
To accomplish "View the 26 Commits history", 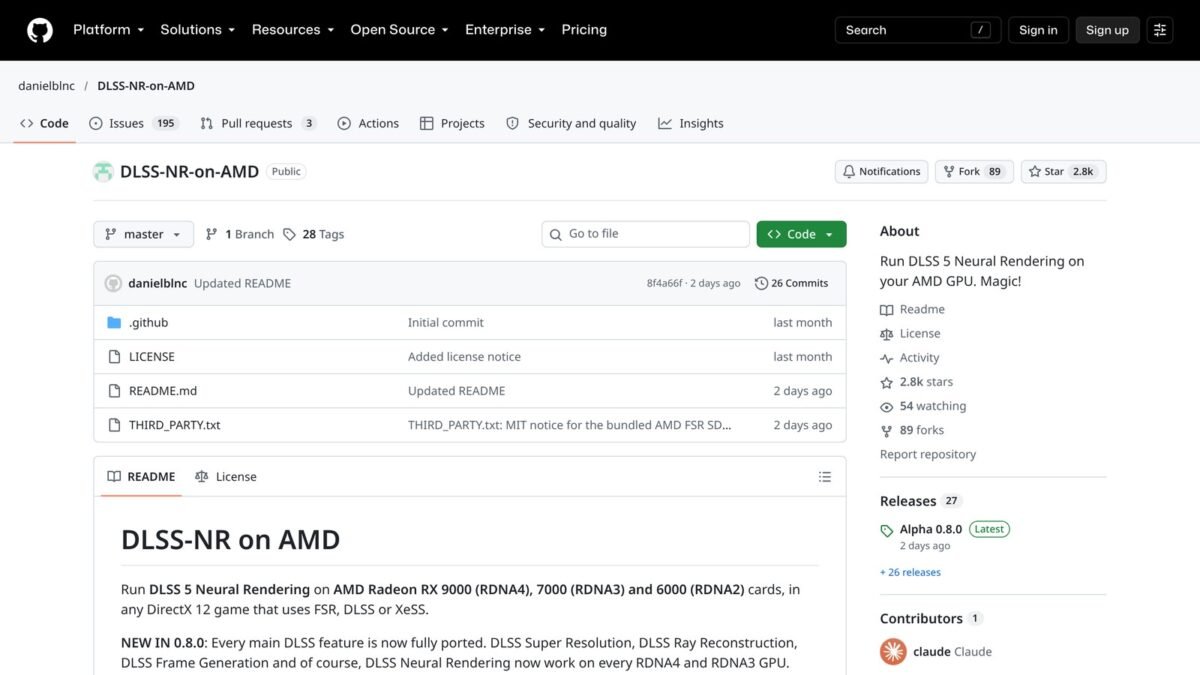I will click(x=792, y=283).
